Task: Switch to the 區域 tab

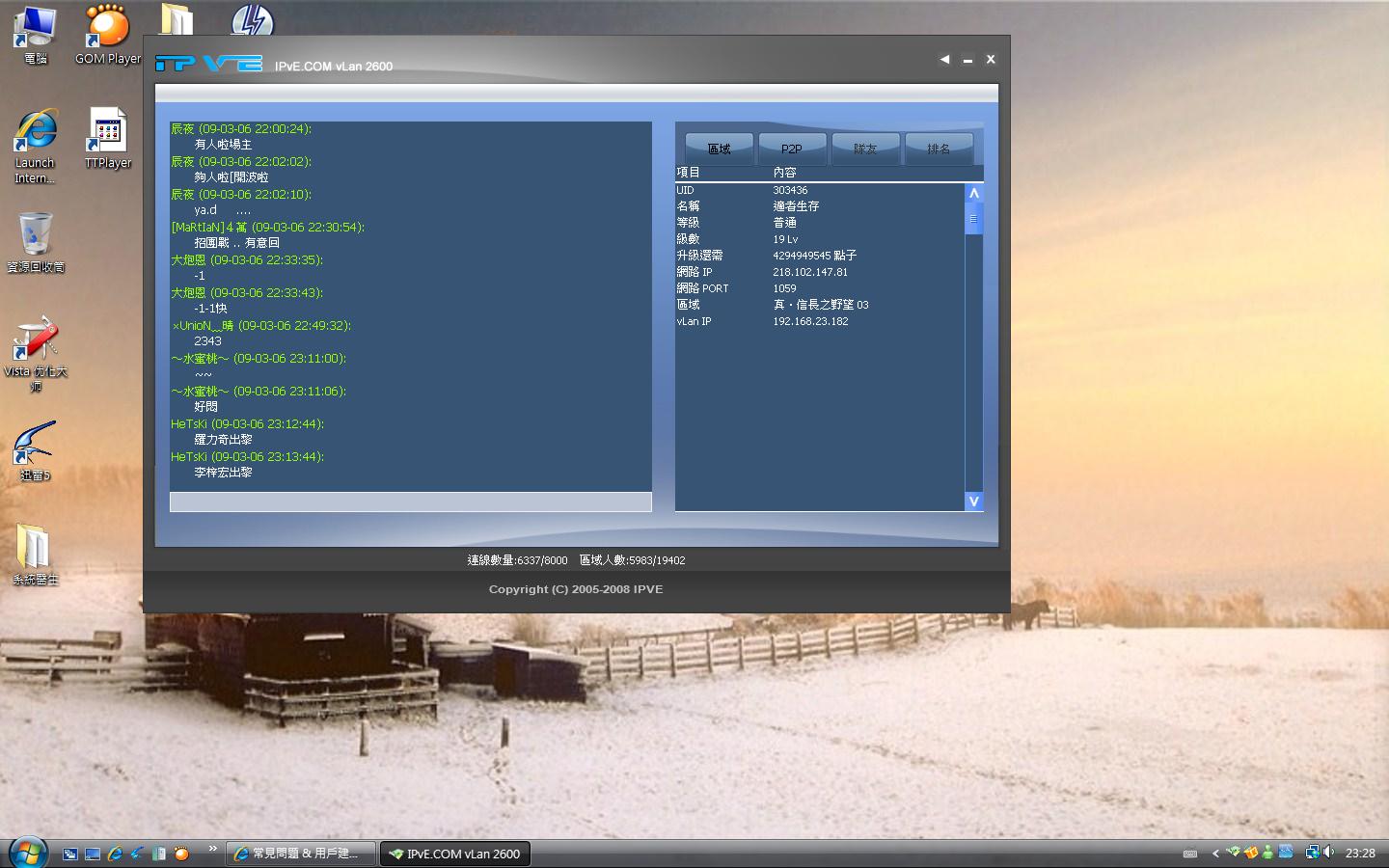Action: [719, 149]
